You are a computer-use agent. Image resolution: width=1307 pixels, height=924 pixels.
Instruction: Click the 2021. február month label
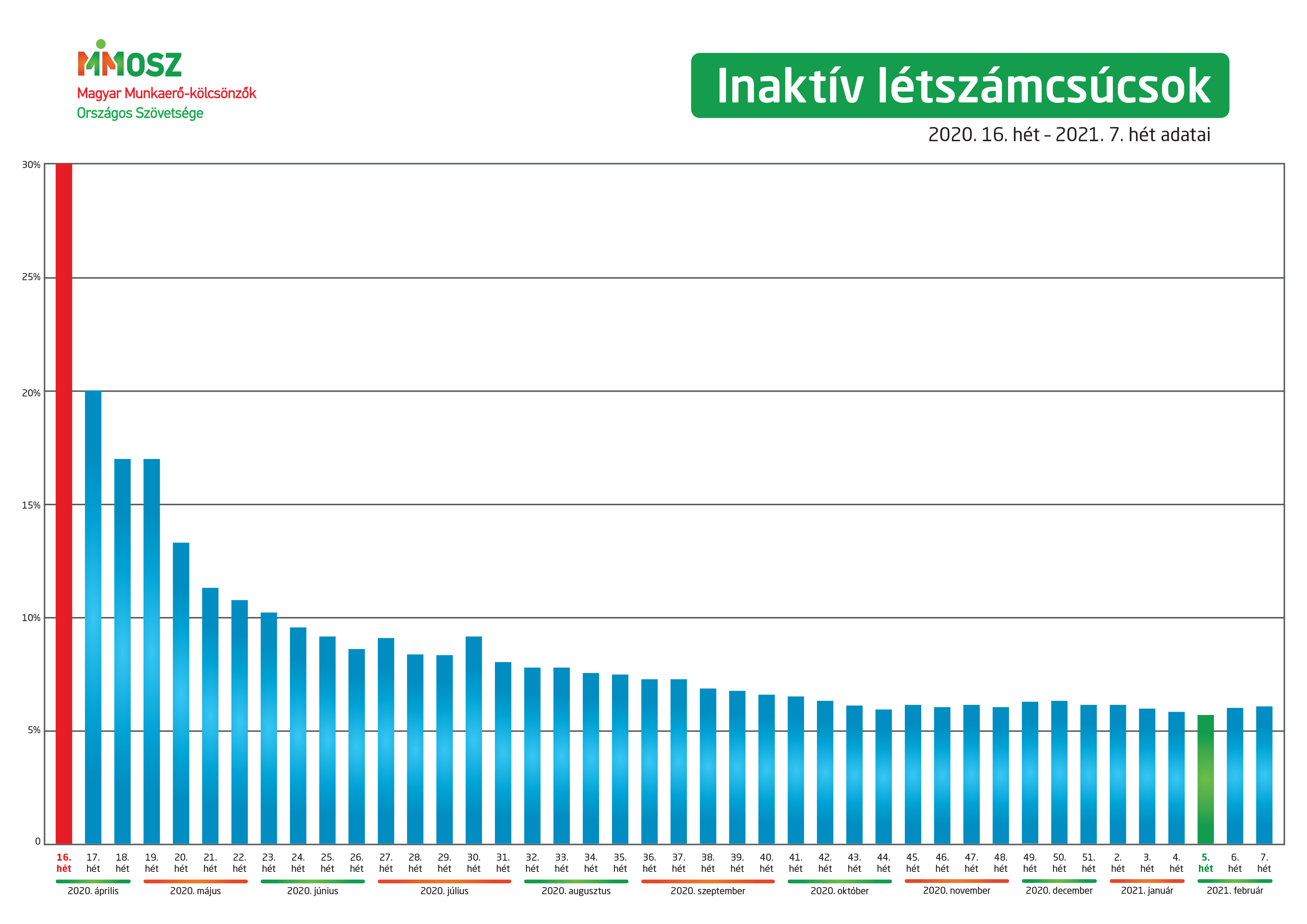tap(1234, 890)
